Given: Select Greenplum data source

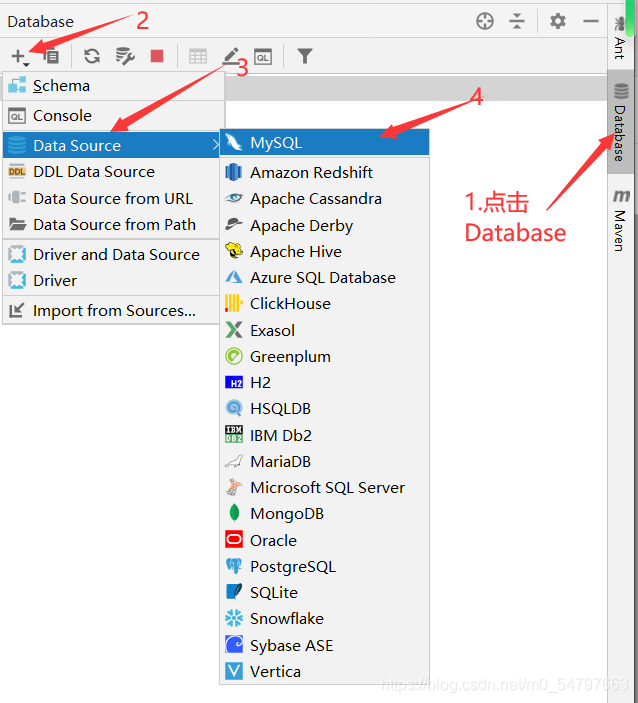Looking at the screenshot, I should (x=325, y=356).
